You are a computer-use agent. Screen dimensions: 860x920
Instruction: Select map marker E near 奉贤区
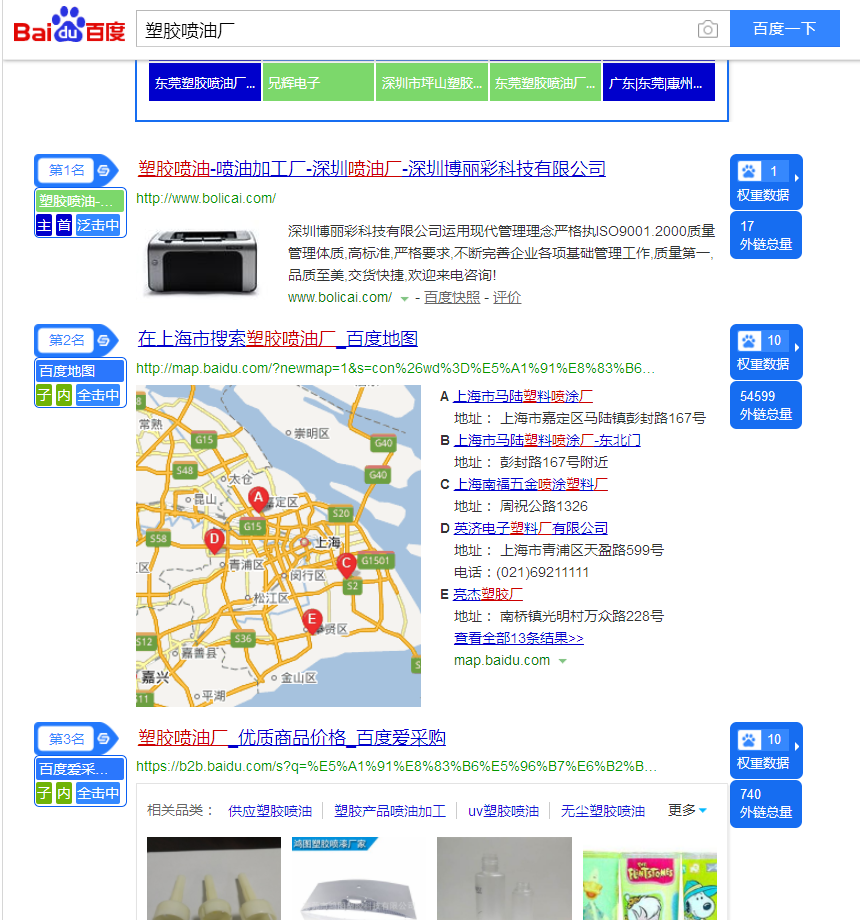[x=312, y=620]
